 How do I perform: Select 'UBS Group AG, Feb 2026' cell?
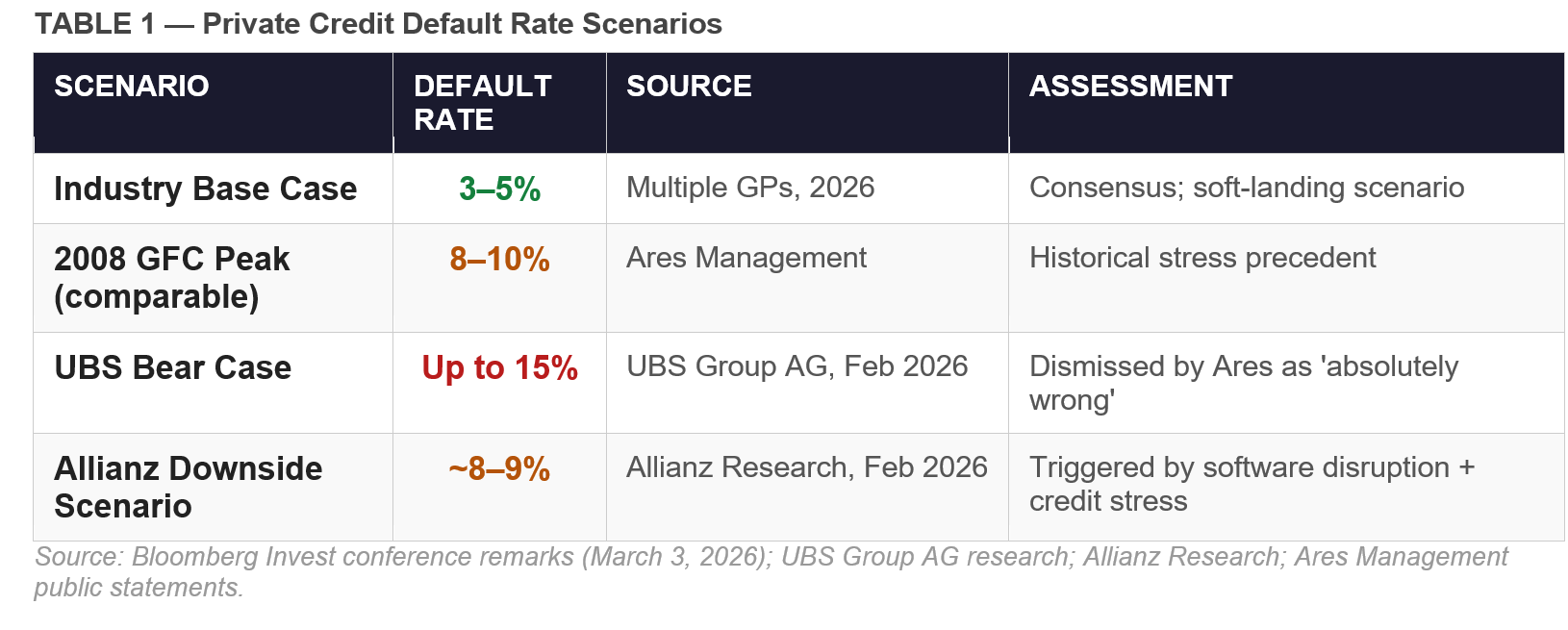pos(797,366)
